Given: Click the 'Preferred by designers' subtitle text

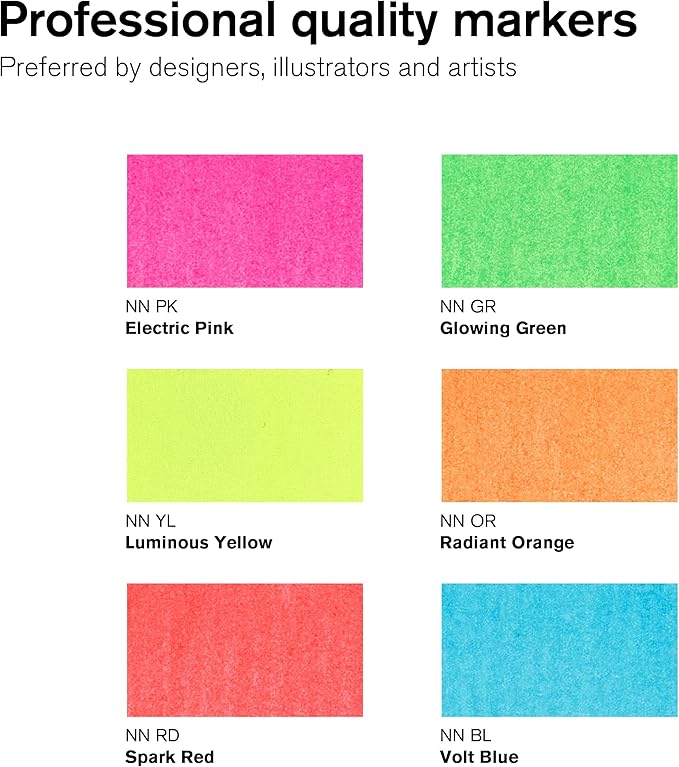Looking at the screenshot, I should point(258,68).
